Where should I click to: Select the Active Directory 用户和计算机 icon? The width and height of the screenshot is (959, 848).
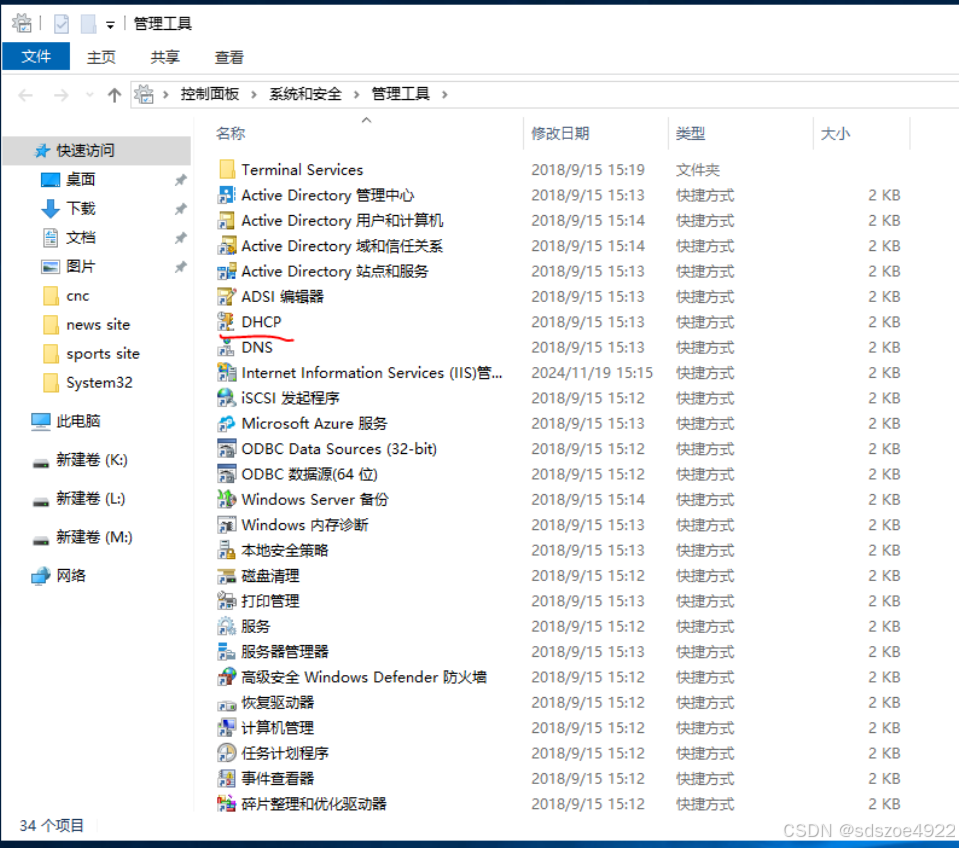click(226, 220)
